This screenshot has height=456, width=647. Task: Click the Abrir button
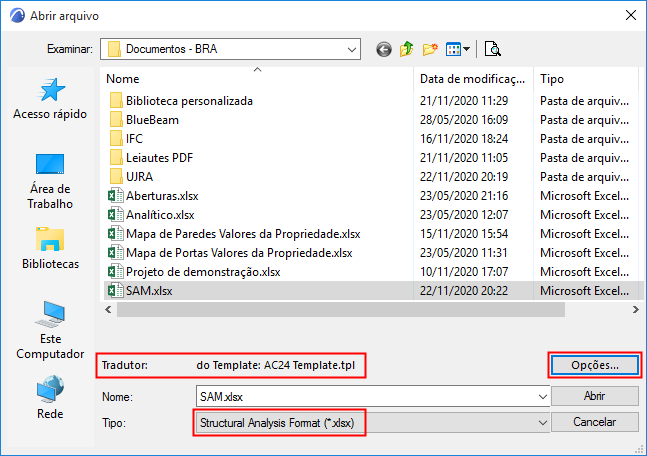595,396
